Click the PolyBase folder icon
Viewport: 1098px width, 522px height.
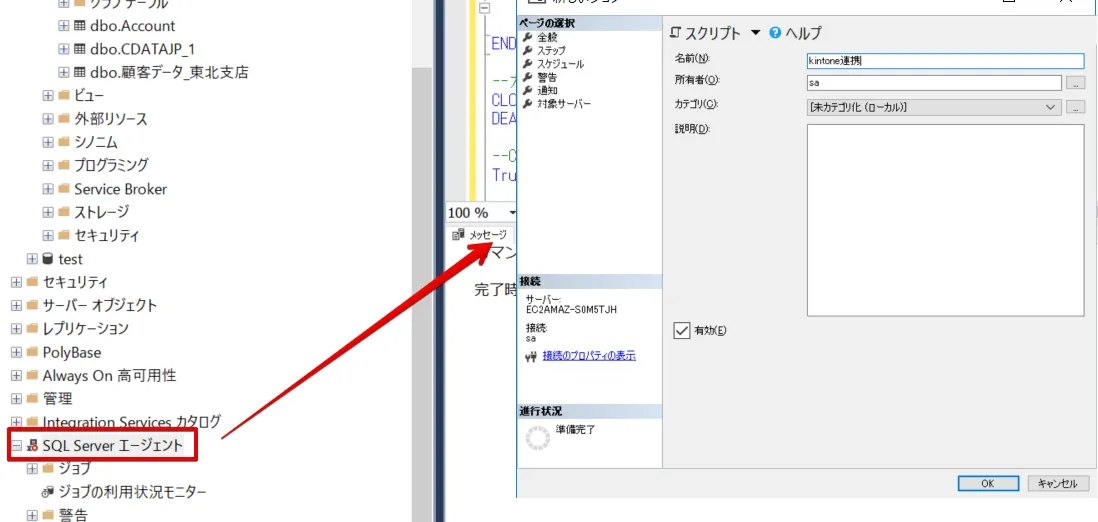point(32,352)
